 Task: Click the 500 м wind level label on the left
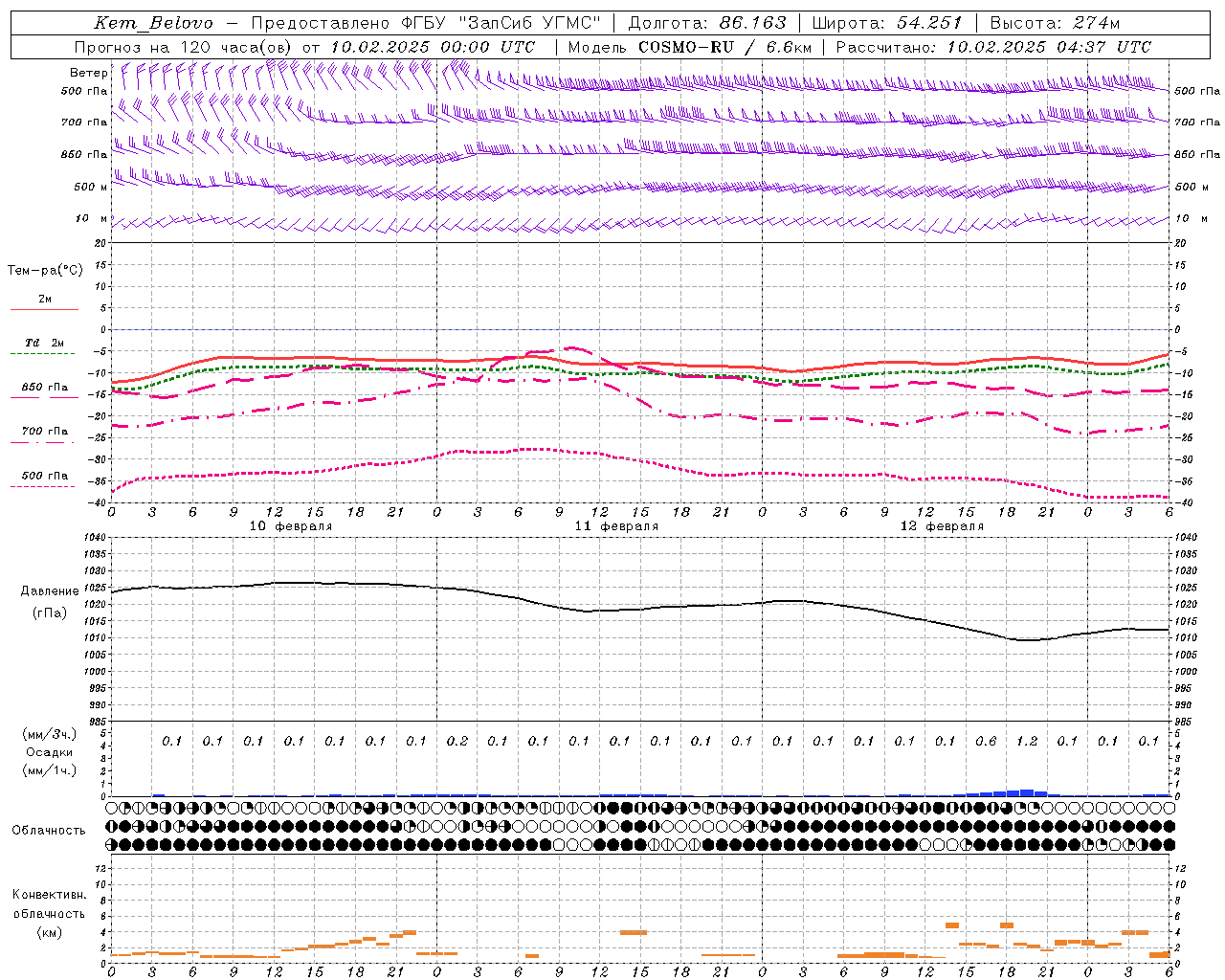pos(91,187)
